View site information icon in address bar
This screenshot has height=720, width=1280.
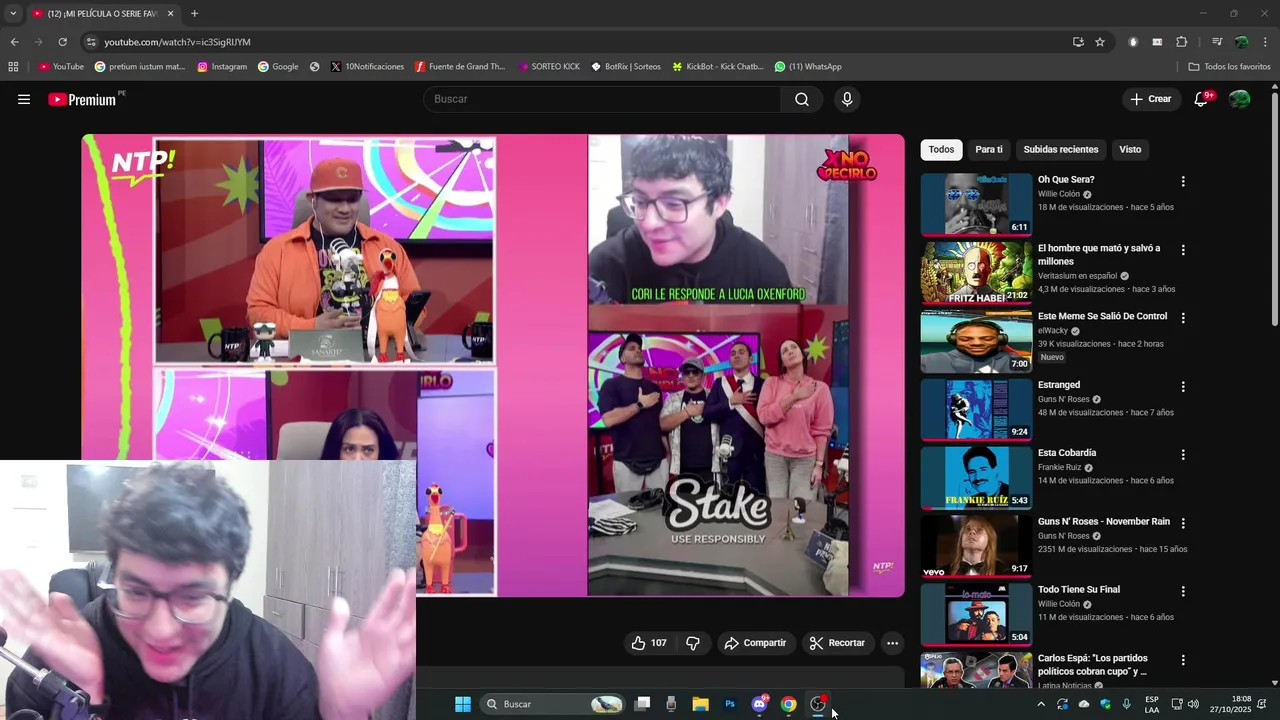click(x=91, y=42)
